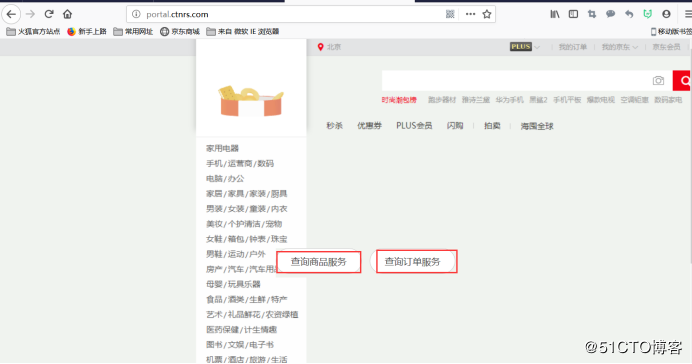This screenshot has width=692, height=364.
Task: Select the 女鞋/箱包/钟表/珠宝 category
Action: 247,239
